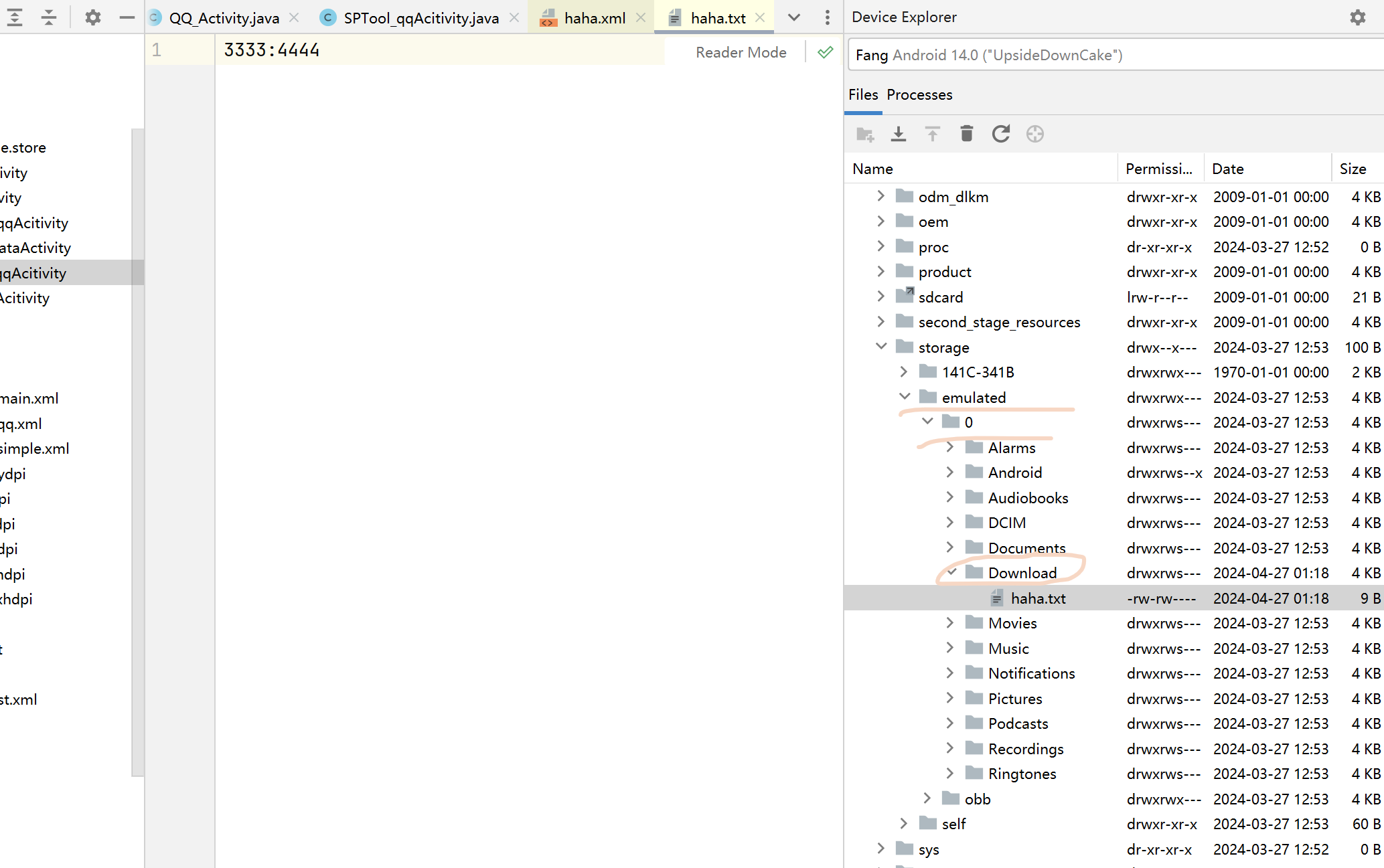Open Device Explorer settings gear
Screen dimensions: 1384x868
click(1357, 17)
